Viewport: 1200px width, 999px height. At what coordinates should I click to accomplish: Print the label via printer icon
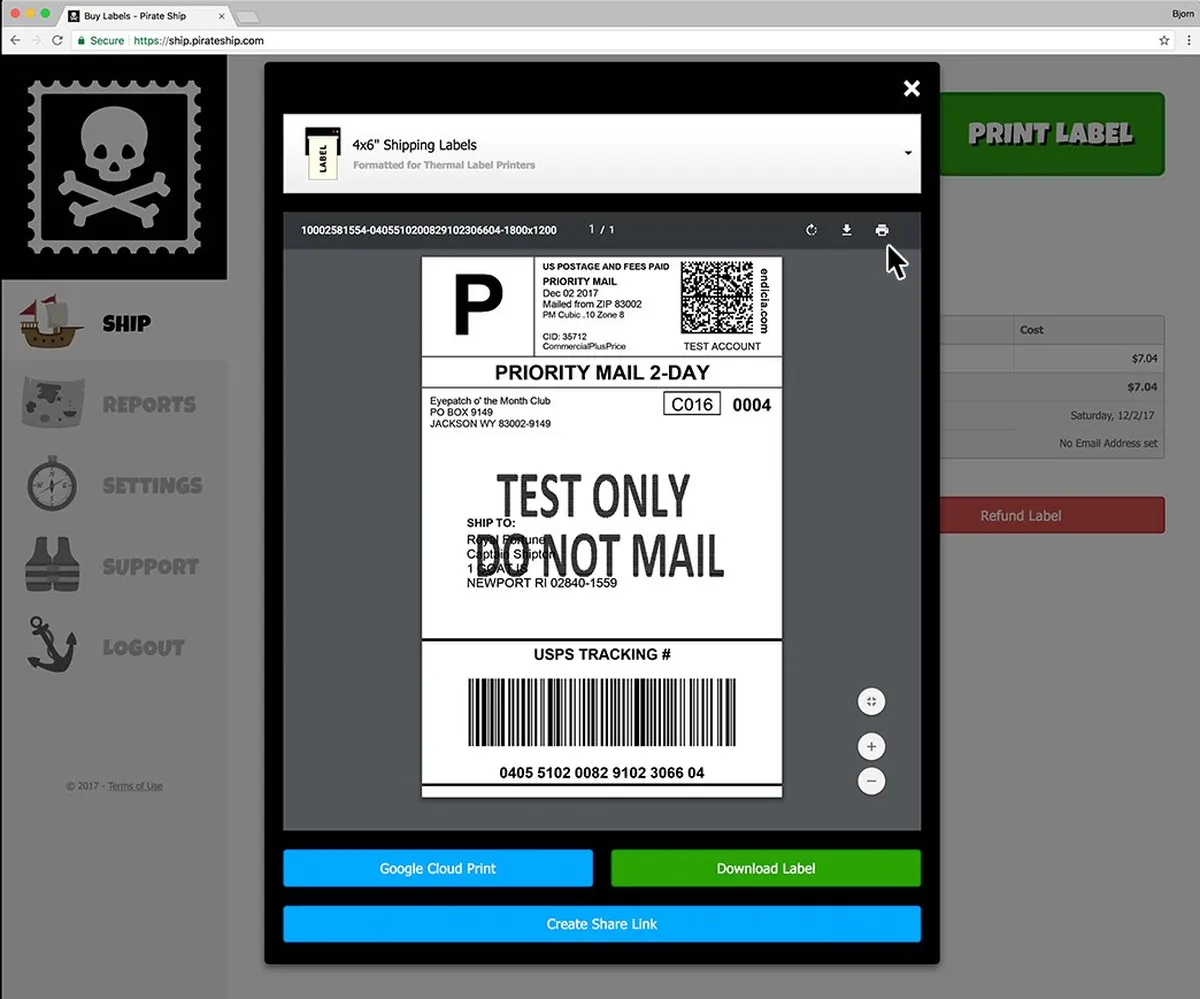pyautogui.click(x=881, y=230)
